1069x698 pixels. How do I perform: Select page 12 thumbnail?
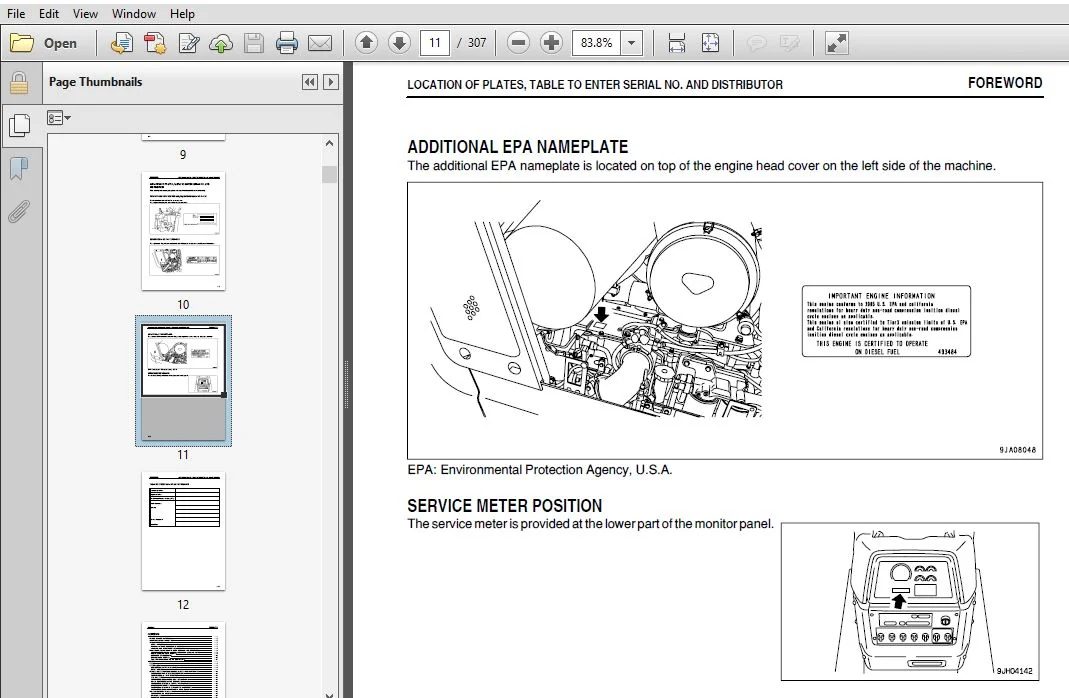pos(183,531)
